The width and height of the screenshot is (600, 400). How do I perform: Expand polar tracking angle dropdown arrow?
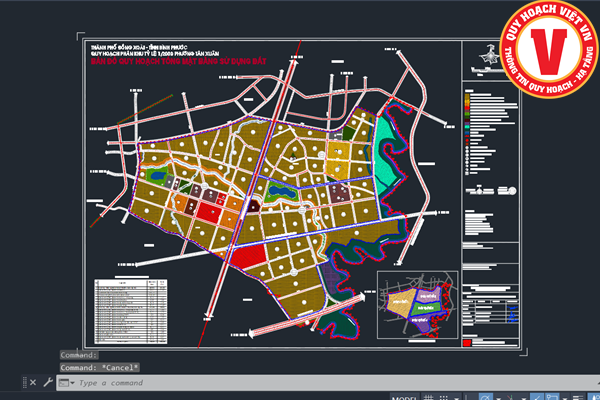click(x=498, y=397)
